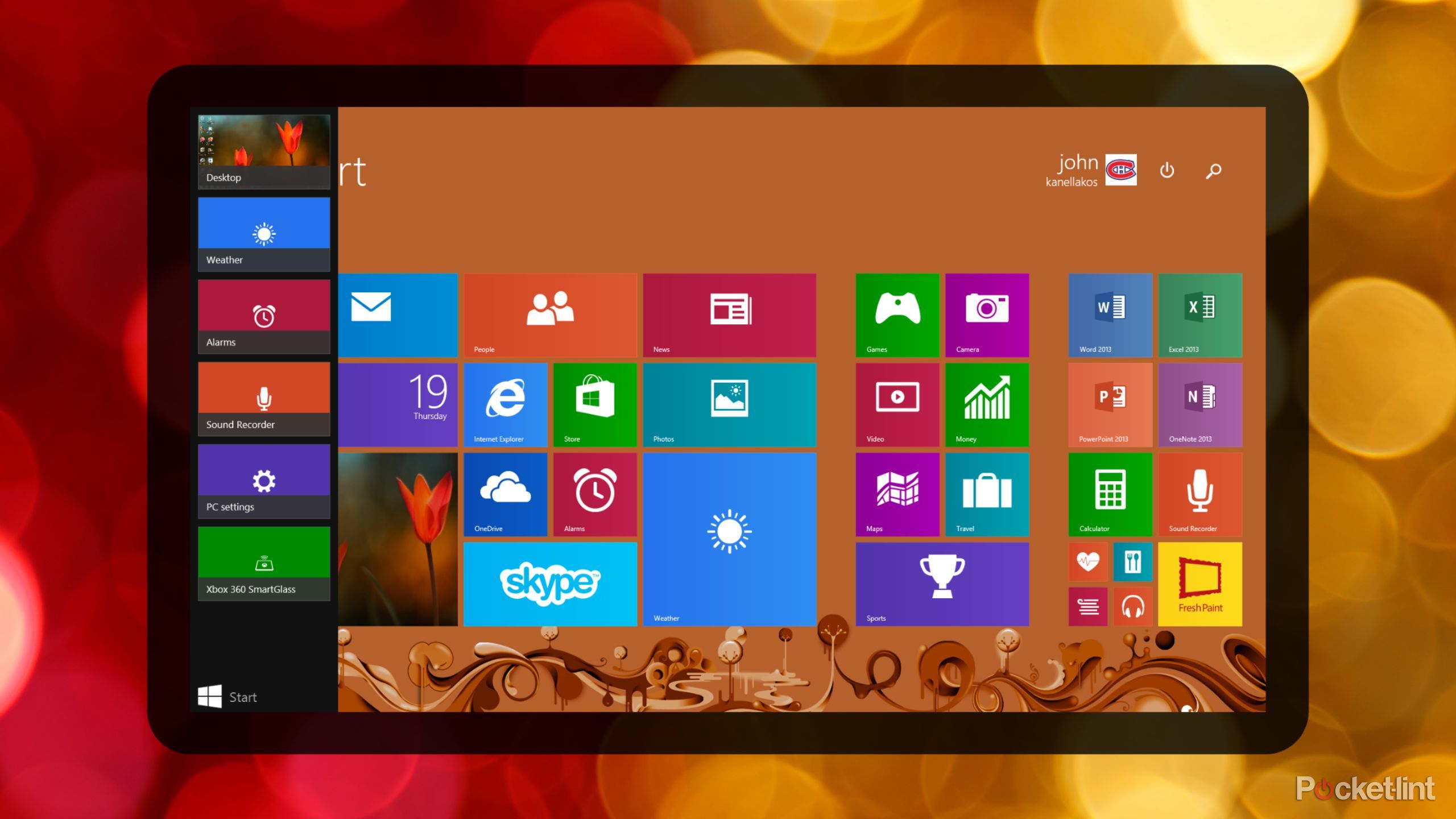1456x819 pixels.
Task: Launch the Fresh Paint tile
Action: pyautogui.click(x=1200, y=584)
